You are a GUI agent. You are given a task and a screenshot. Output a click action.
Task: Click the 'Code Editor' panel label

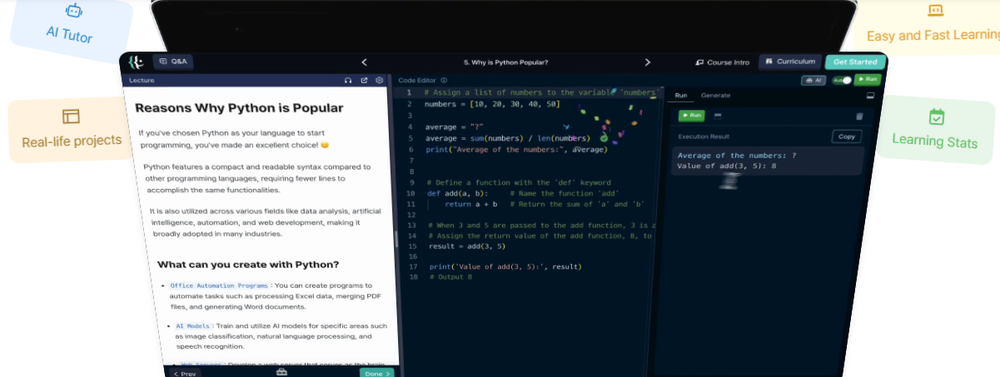pyautogui.click(x=417, y=80)
